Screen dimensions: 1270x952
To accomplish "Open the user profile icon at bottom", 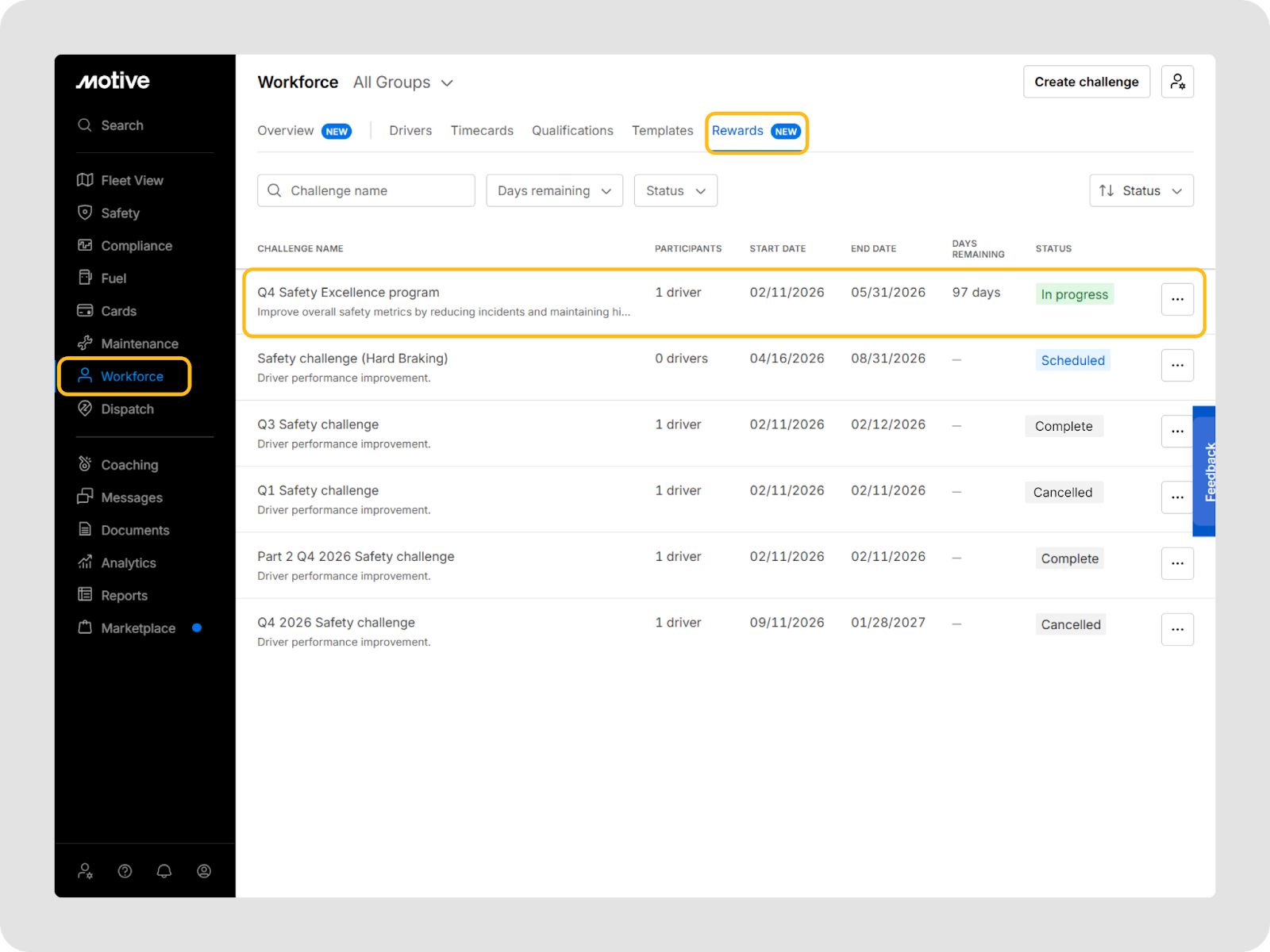I will click(x=204, y=871).
